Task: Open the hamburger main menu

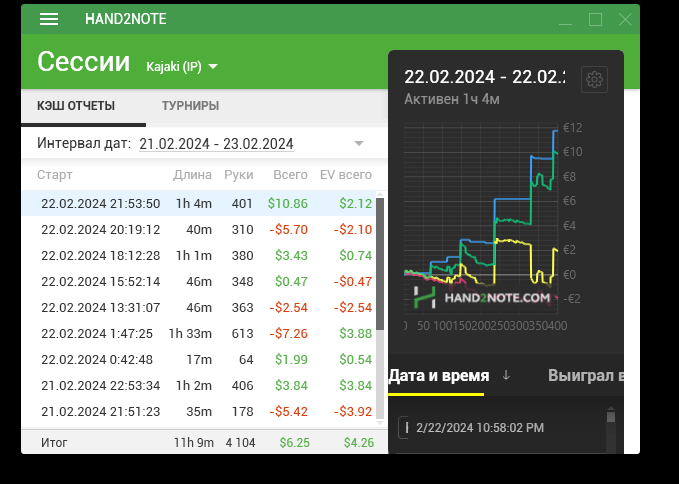Action: point(49,19)
